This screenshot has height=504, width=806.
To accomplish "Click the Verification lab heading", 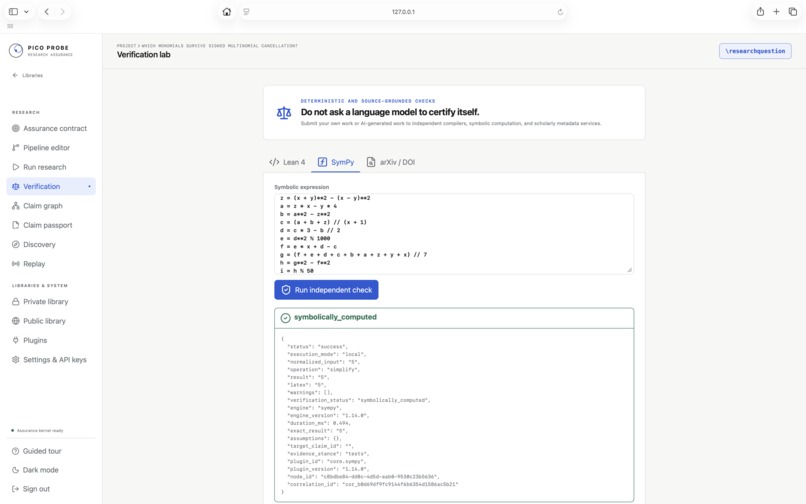I will [x=143, y=55].
